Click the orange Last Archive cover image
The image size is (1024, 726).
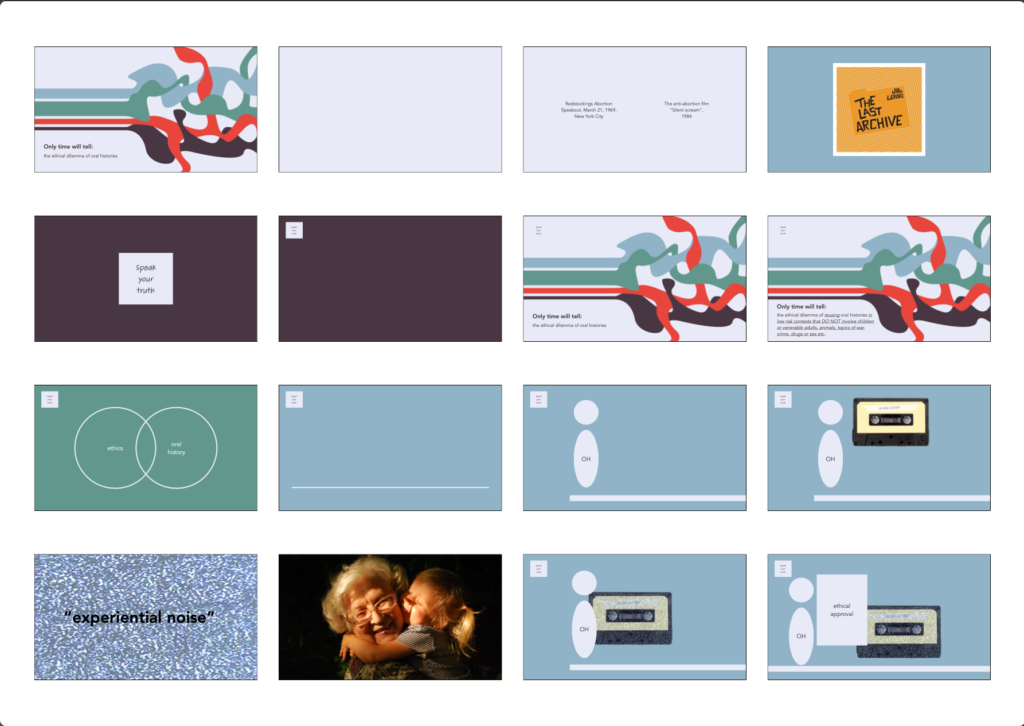(x=879, y=109)
